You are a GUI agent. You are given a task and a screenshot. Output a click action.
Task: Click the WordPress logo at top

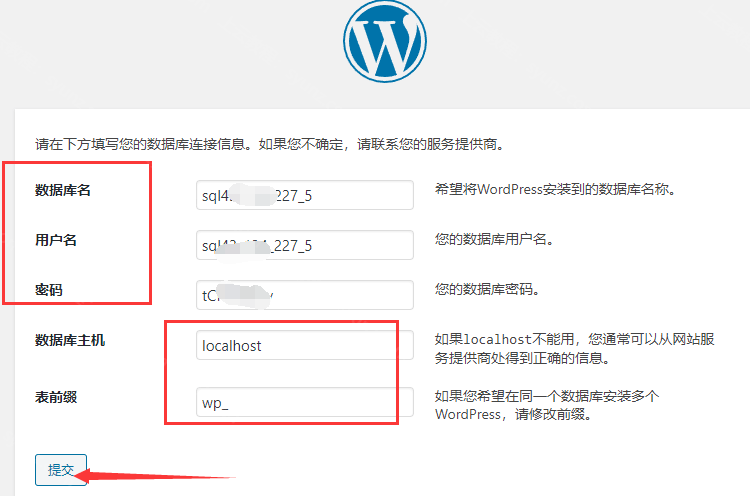(385, 41)
